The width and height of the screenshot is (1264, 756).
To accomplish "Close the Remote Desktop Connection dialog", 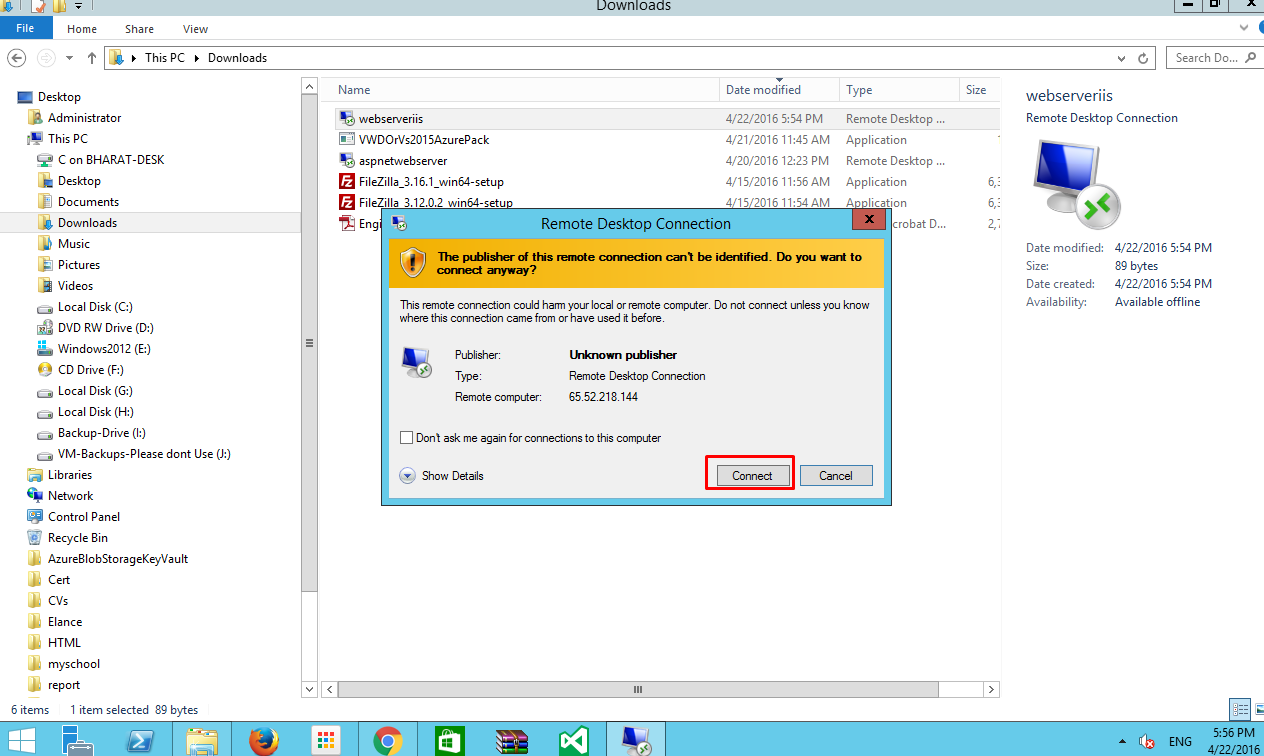I will tap(868, 219).
